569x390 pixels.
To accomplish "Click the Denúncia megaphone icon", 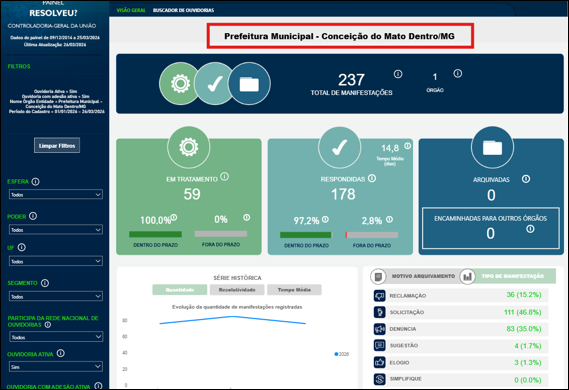I will 380,329.
